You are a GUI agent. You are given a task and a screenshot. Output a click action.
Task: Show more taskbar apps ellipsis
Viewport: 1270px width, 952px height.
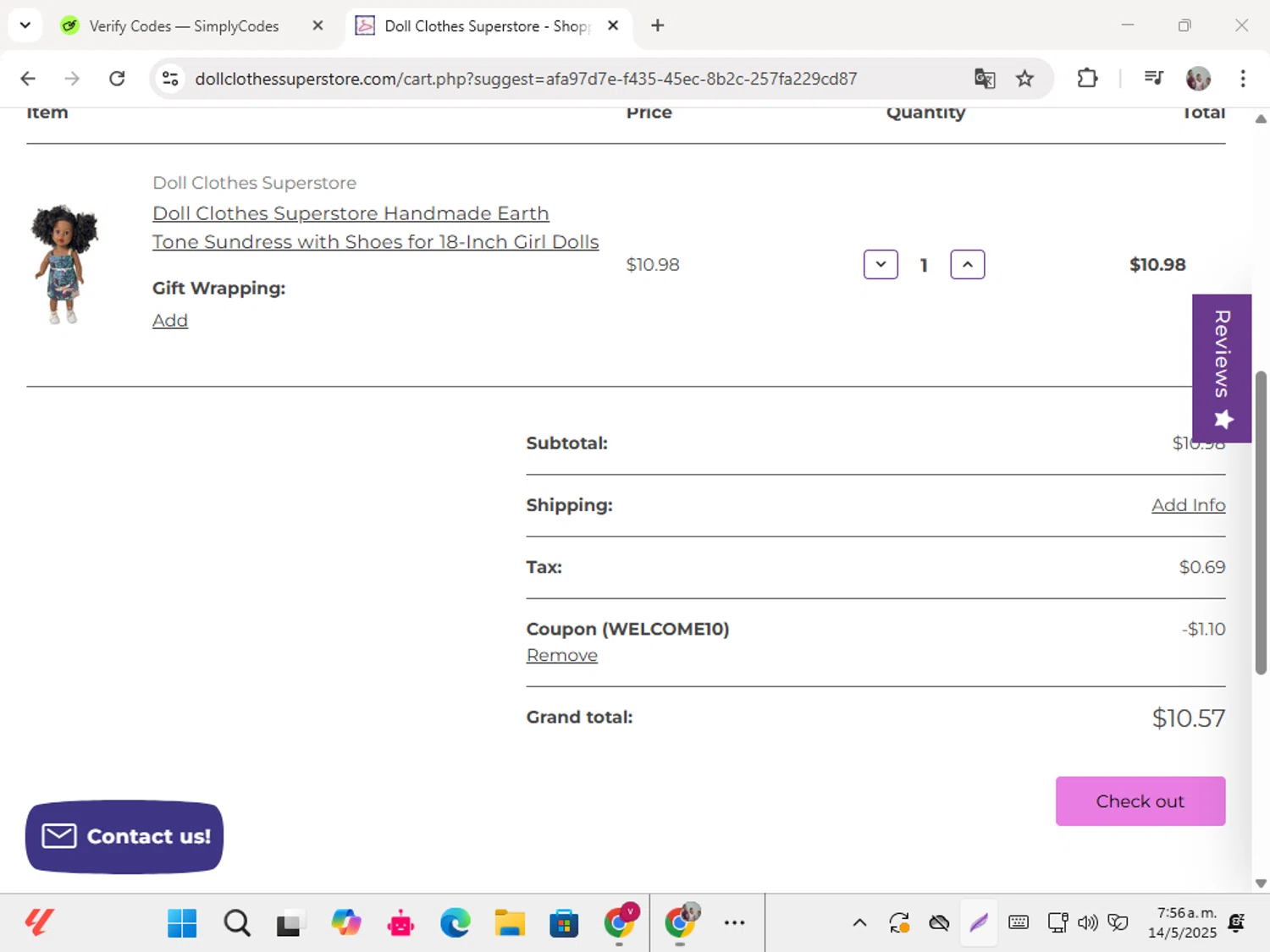[x=735, y=923]
